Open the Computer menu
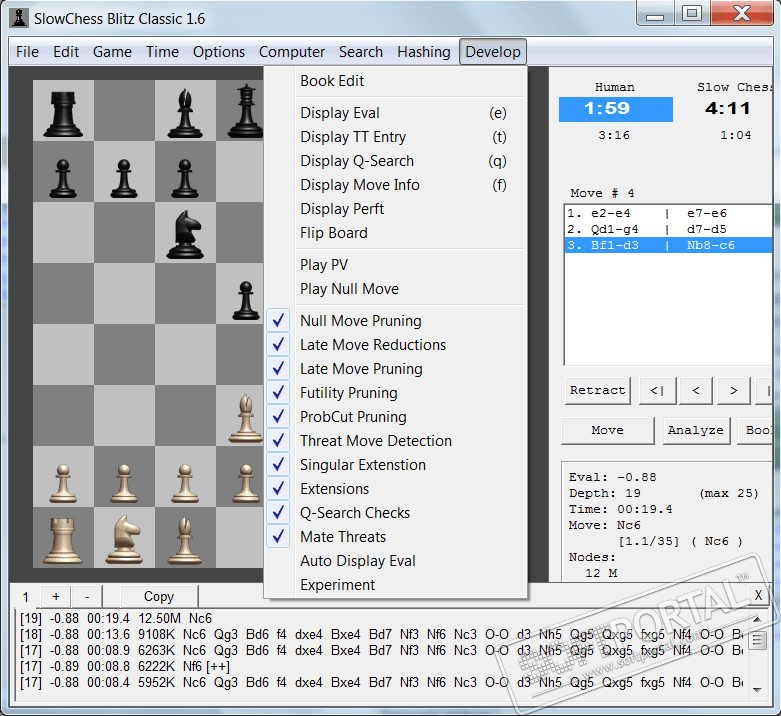 click(x=292, y=52)
